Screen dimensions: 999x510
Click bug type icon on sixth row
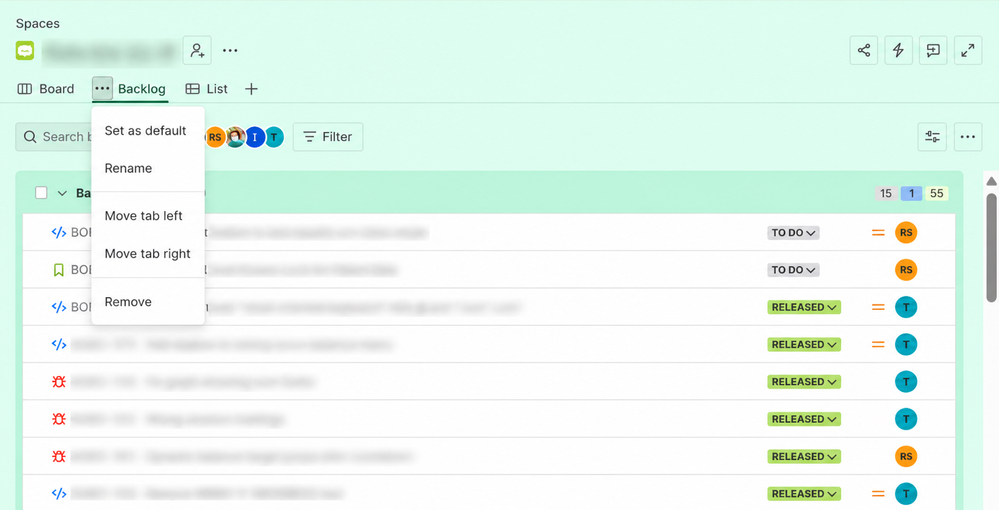[x=59, y=419]
